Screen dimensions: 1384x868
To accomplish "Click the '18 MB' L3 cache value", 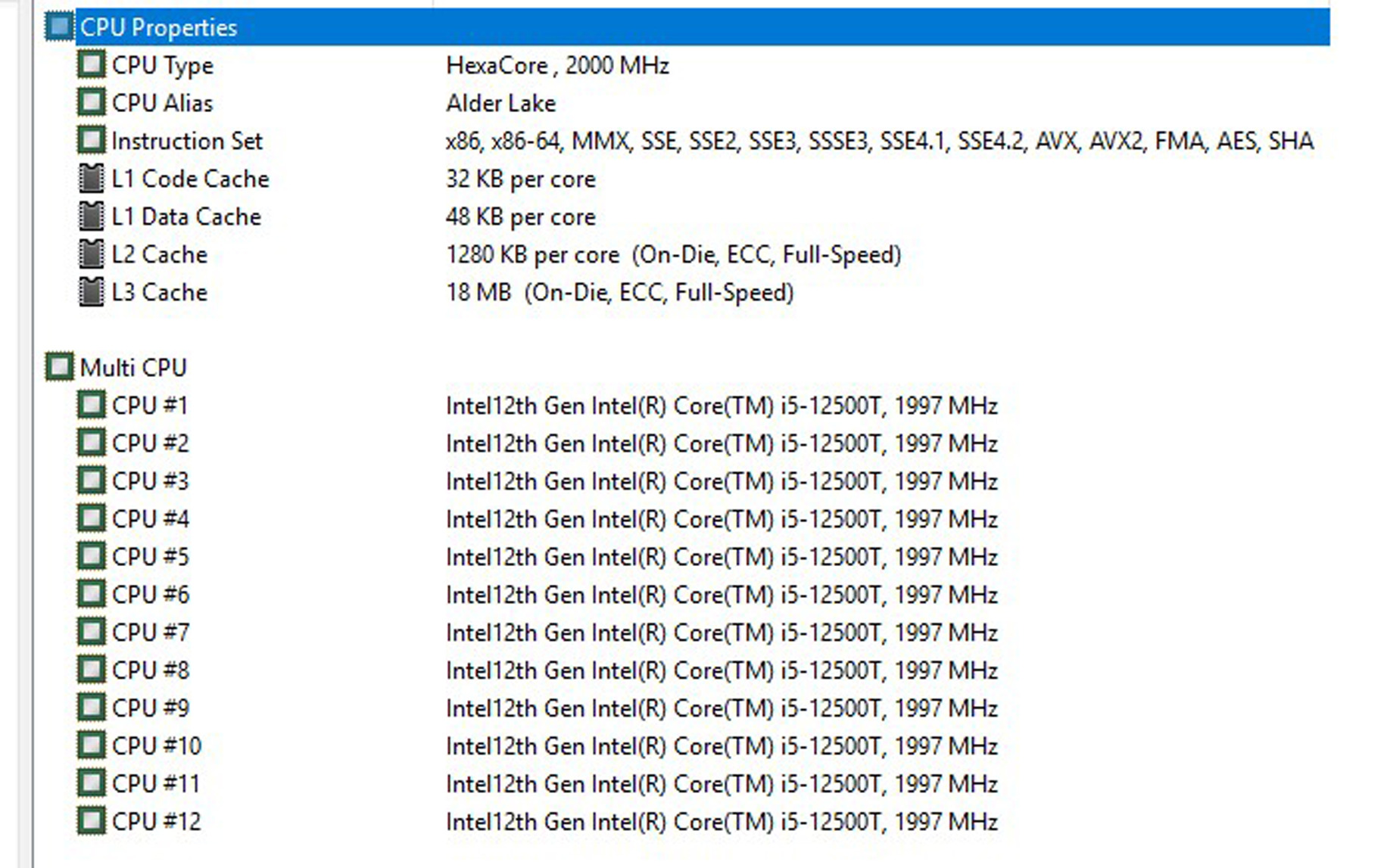I will tap(620, 293).
